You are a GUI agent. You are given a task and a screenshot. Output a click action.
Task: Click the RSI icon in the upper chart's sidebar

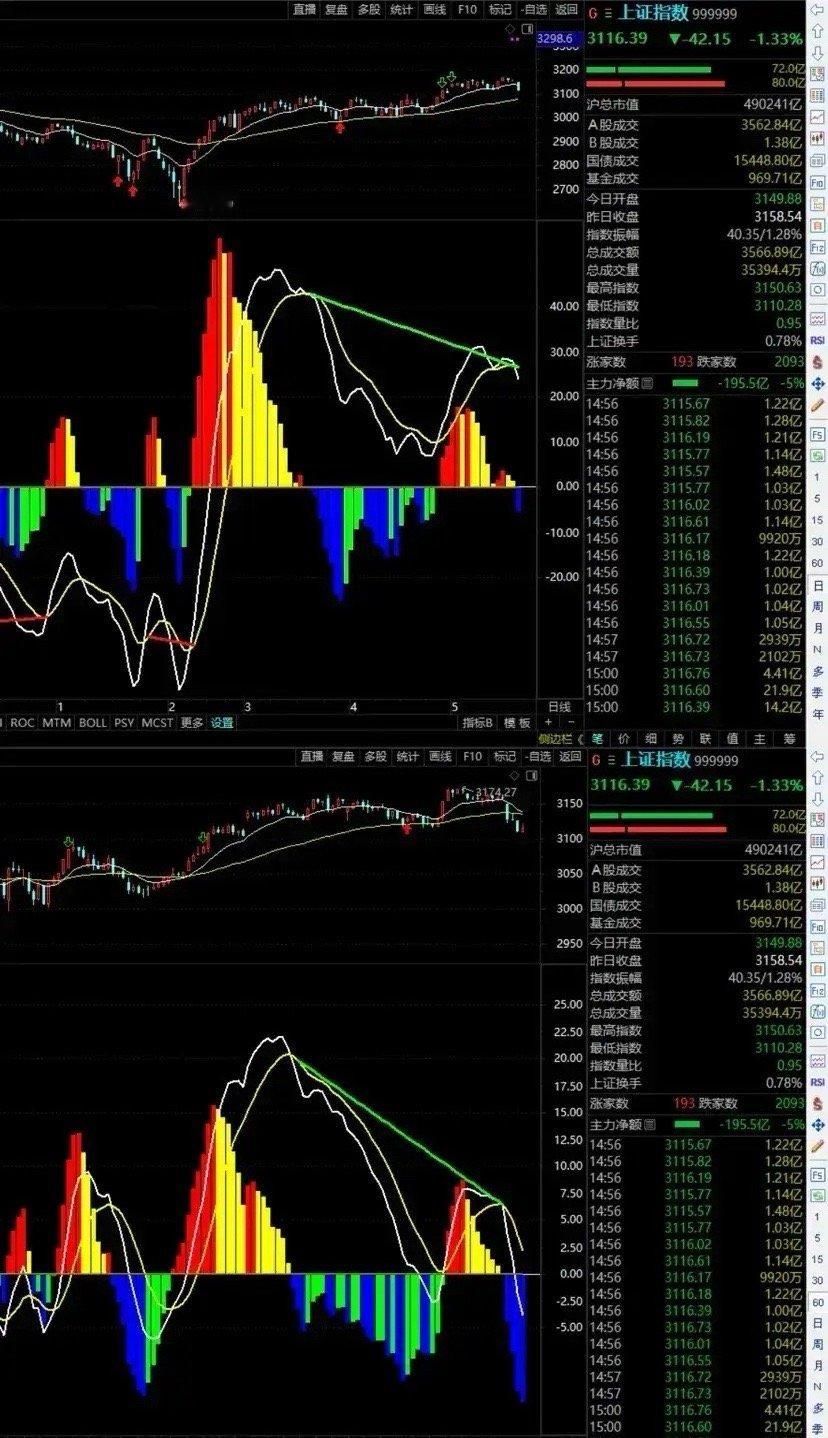click(x=817, y=340)
